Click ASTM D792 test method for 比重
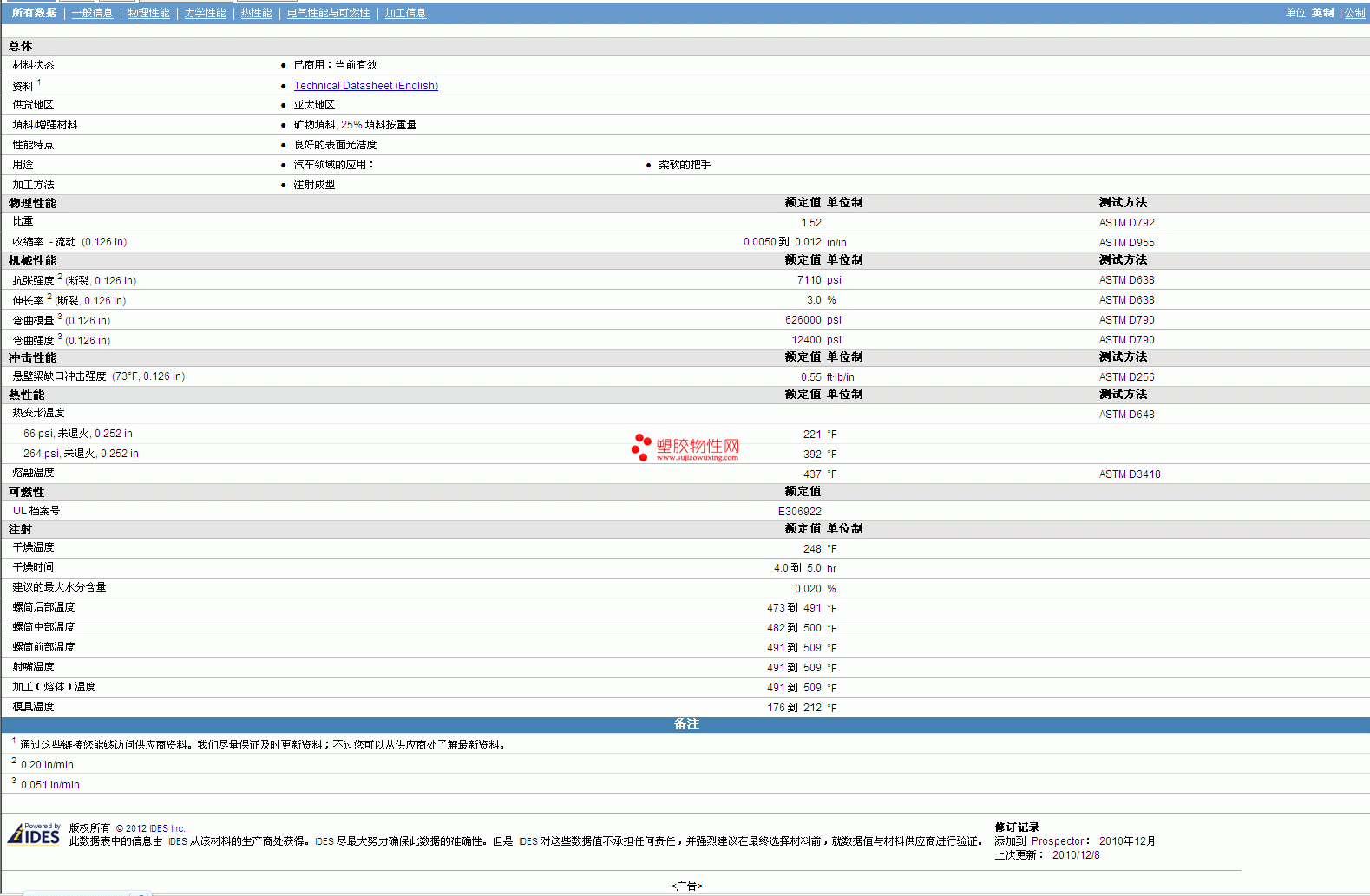This screenshot has width=1370, height=896. coord(1126,223)
